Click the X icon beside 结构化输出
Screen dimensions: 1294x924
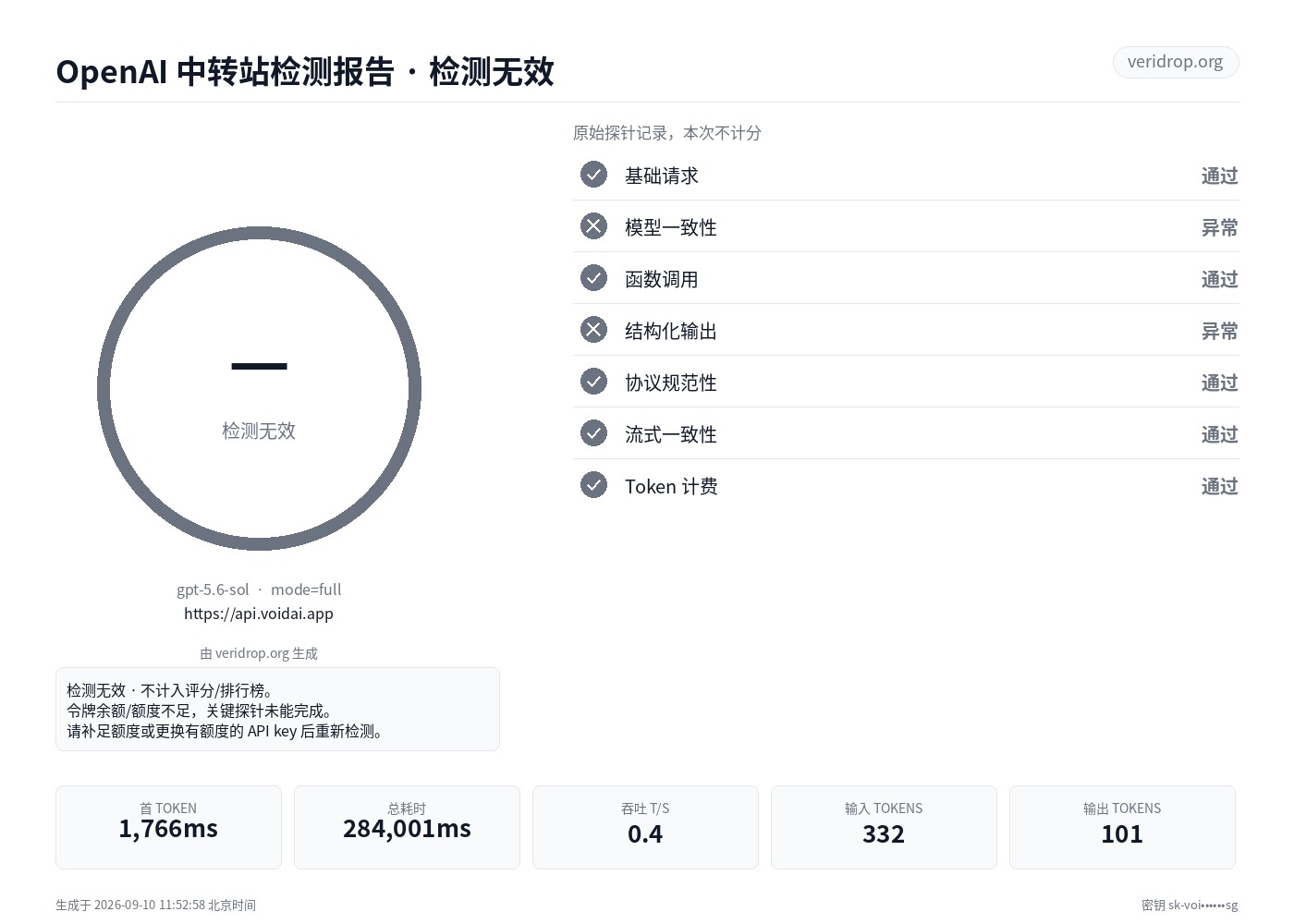(593, 330)
